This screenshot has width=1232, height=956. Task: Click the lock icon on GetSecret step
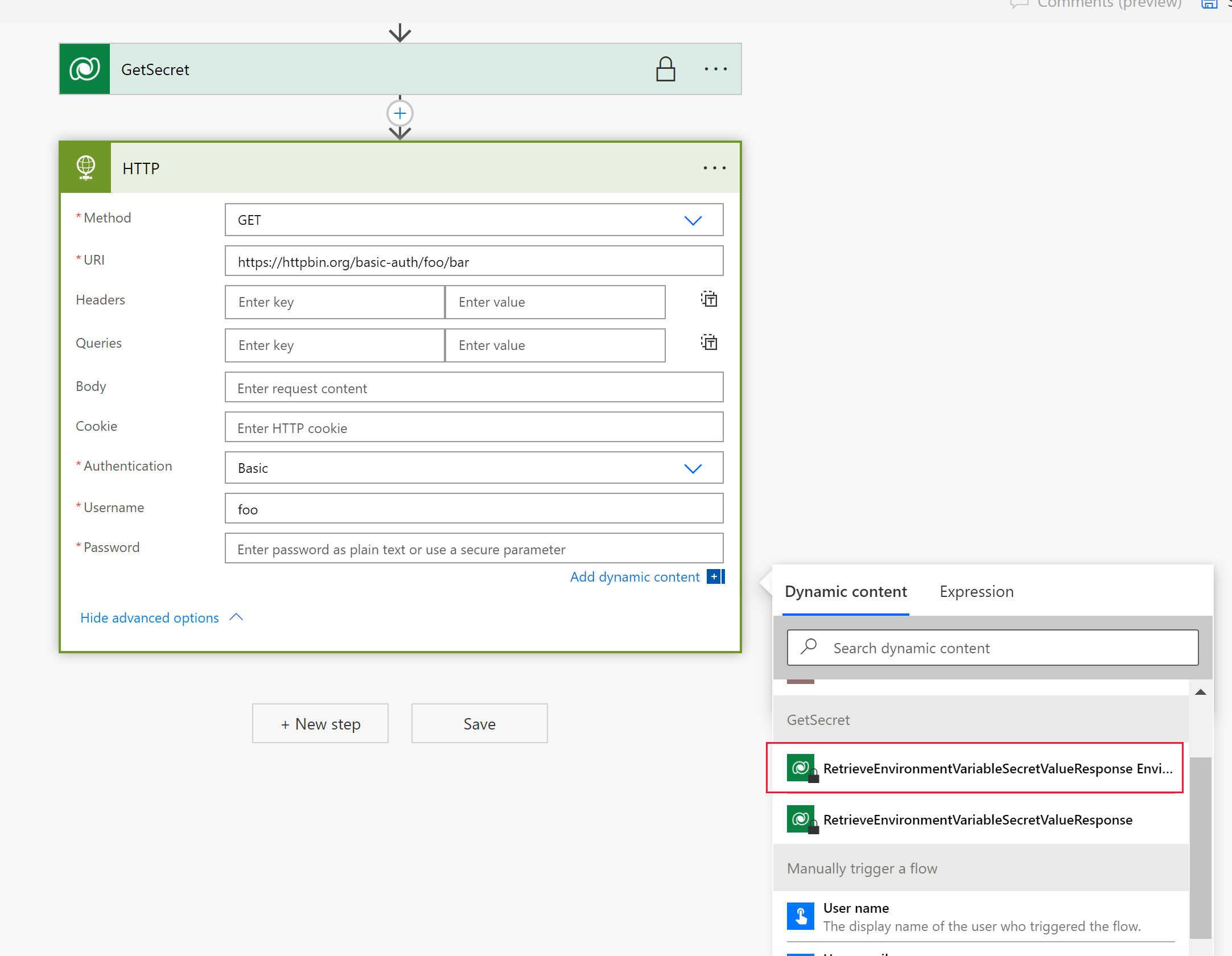(664, 69)
